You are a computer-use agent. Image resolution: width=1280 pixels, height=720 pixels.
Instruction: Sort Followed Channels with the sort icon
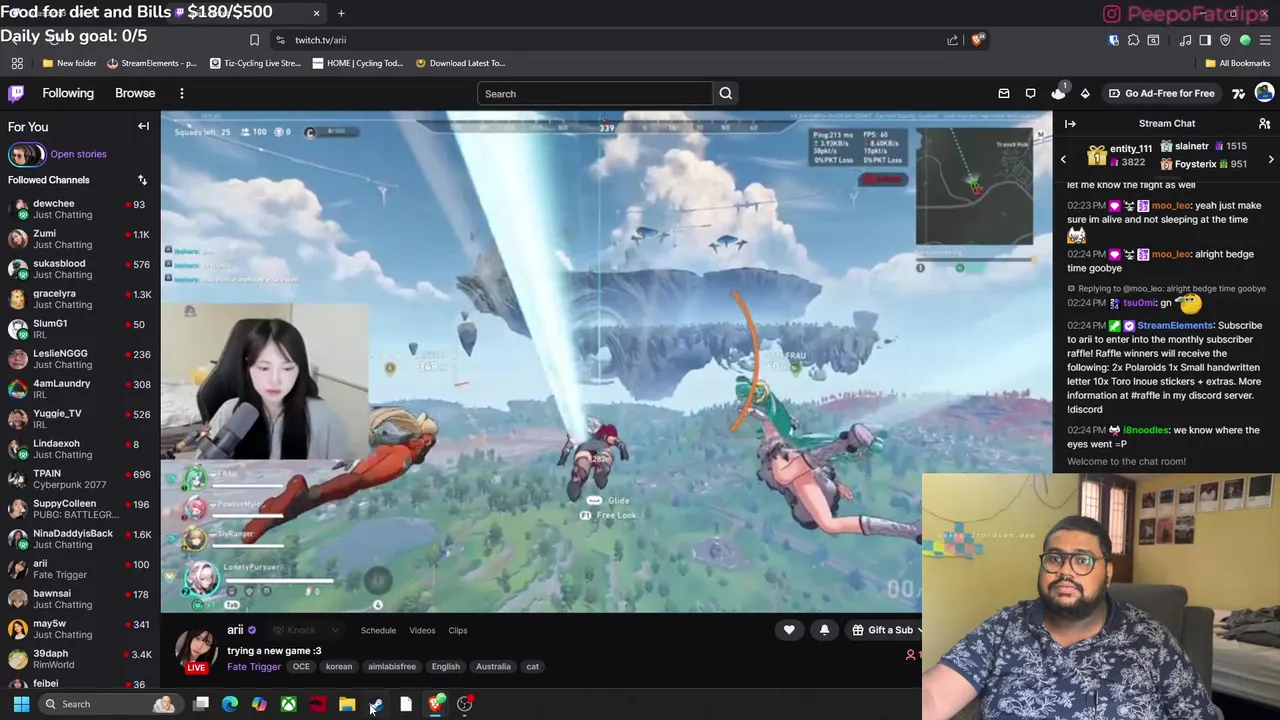142,180
